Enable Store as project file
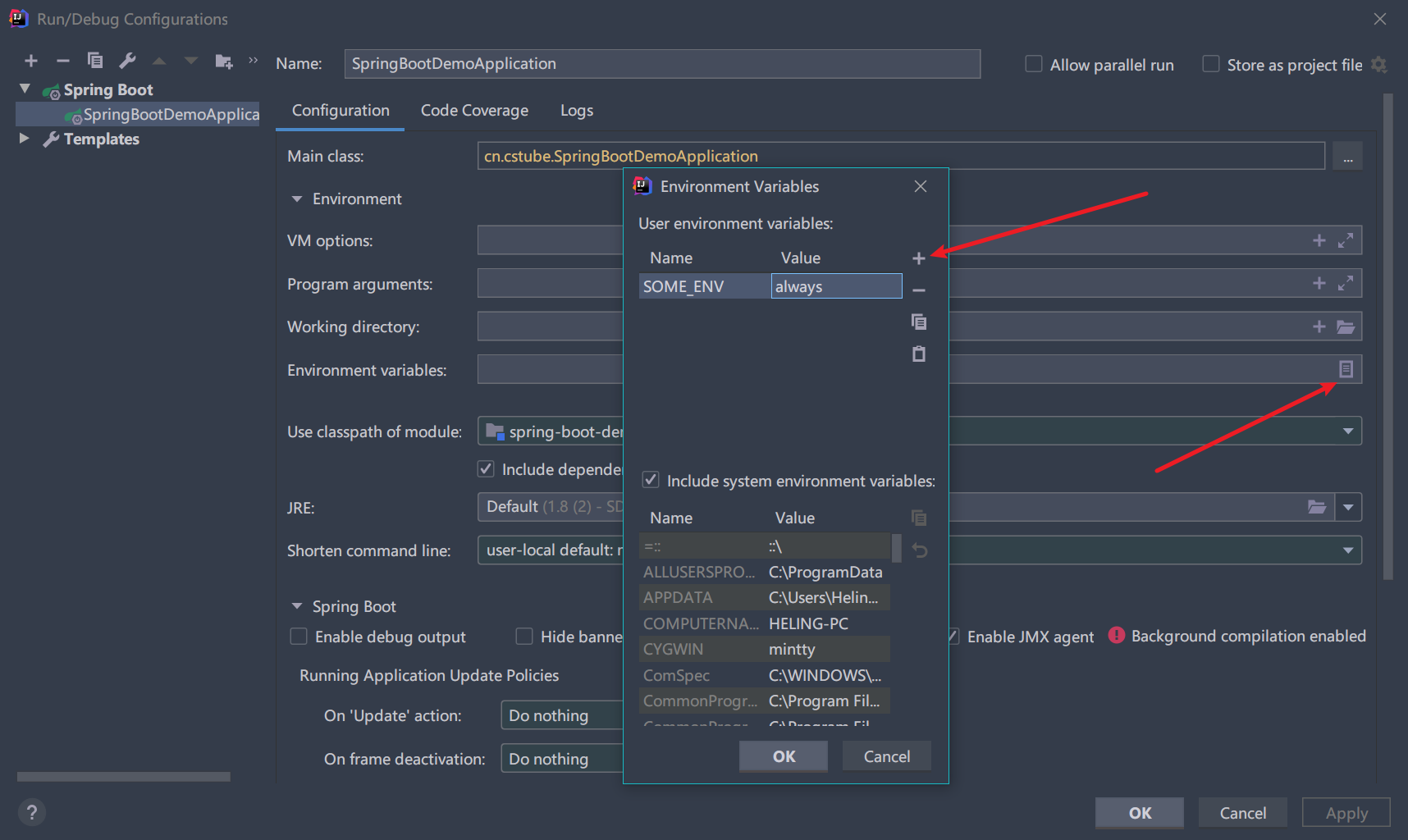1408x840 pixels. [x=1210, y=64]
